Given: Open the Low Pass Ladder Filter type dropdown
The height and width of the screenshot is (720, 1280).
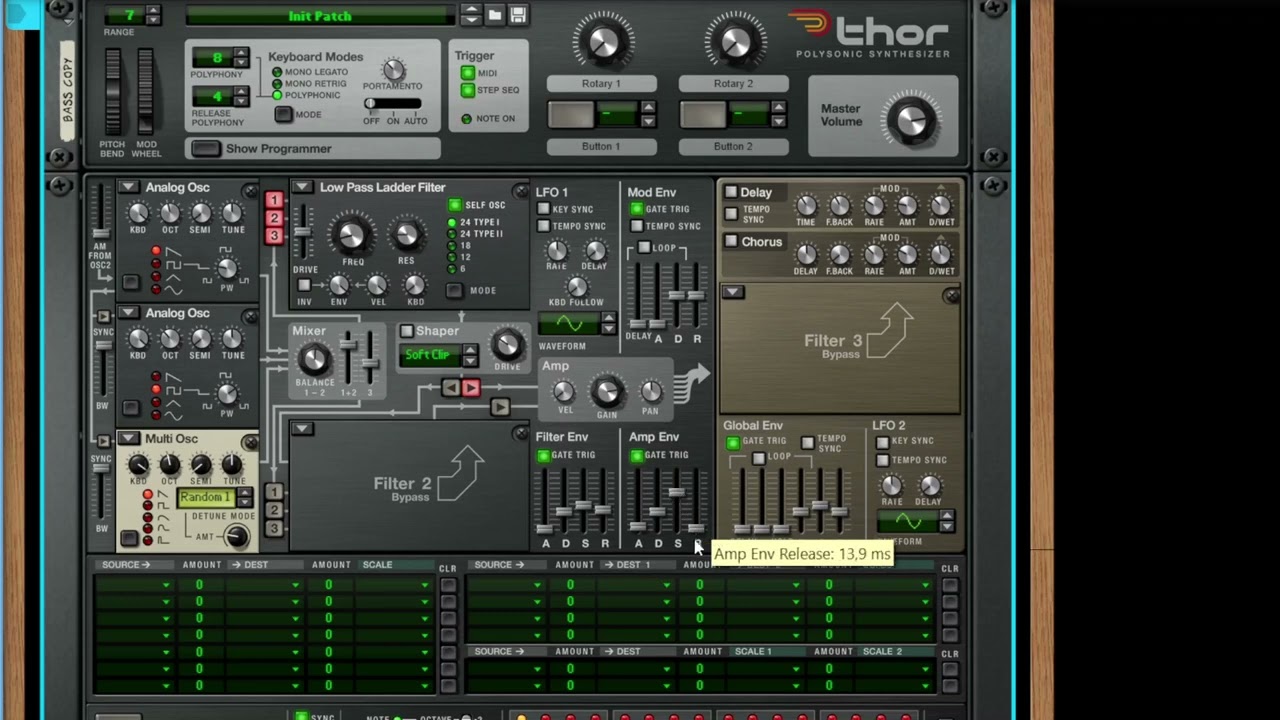Looking at the screenshot, I should click(302, 187).
